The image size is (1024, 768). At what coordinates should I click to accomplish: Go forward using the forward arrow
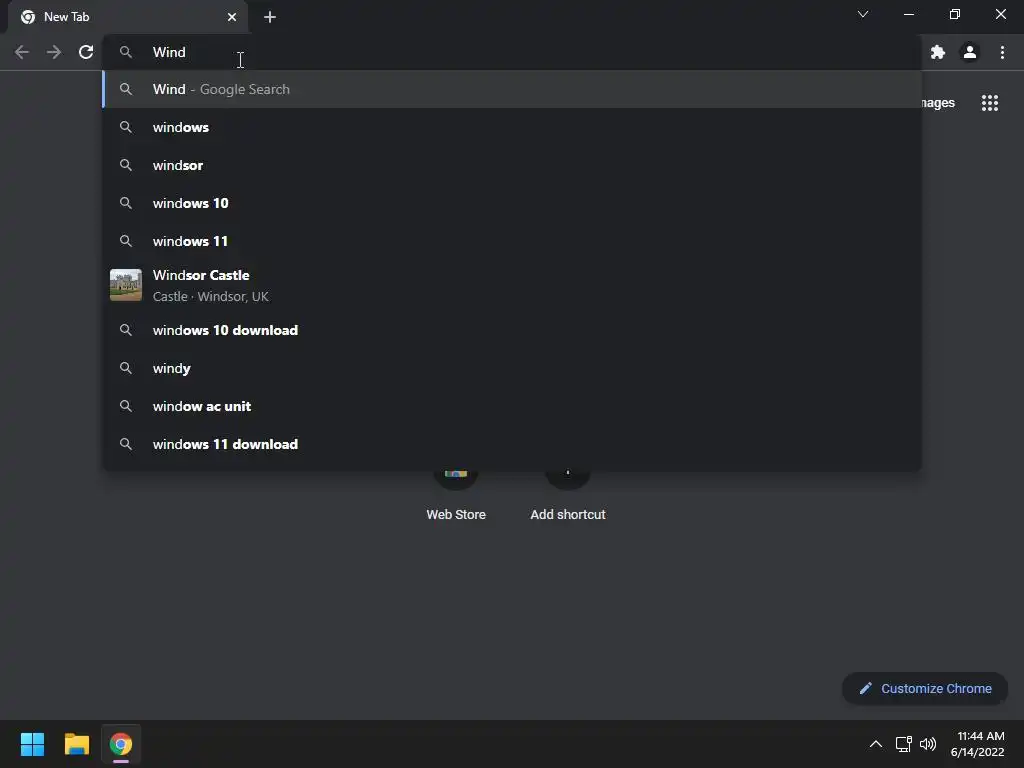54,52
